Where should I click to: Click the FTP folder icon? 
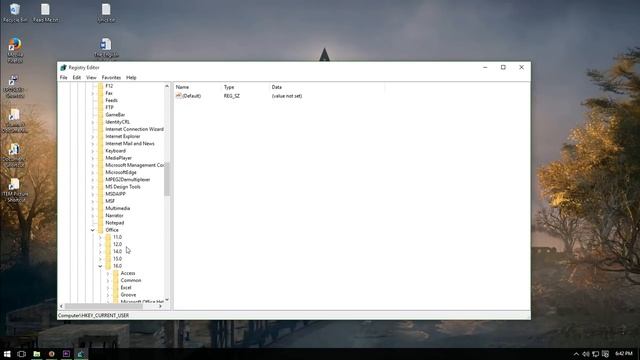pos(100,107)
